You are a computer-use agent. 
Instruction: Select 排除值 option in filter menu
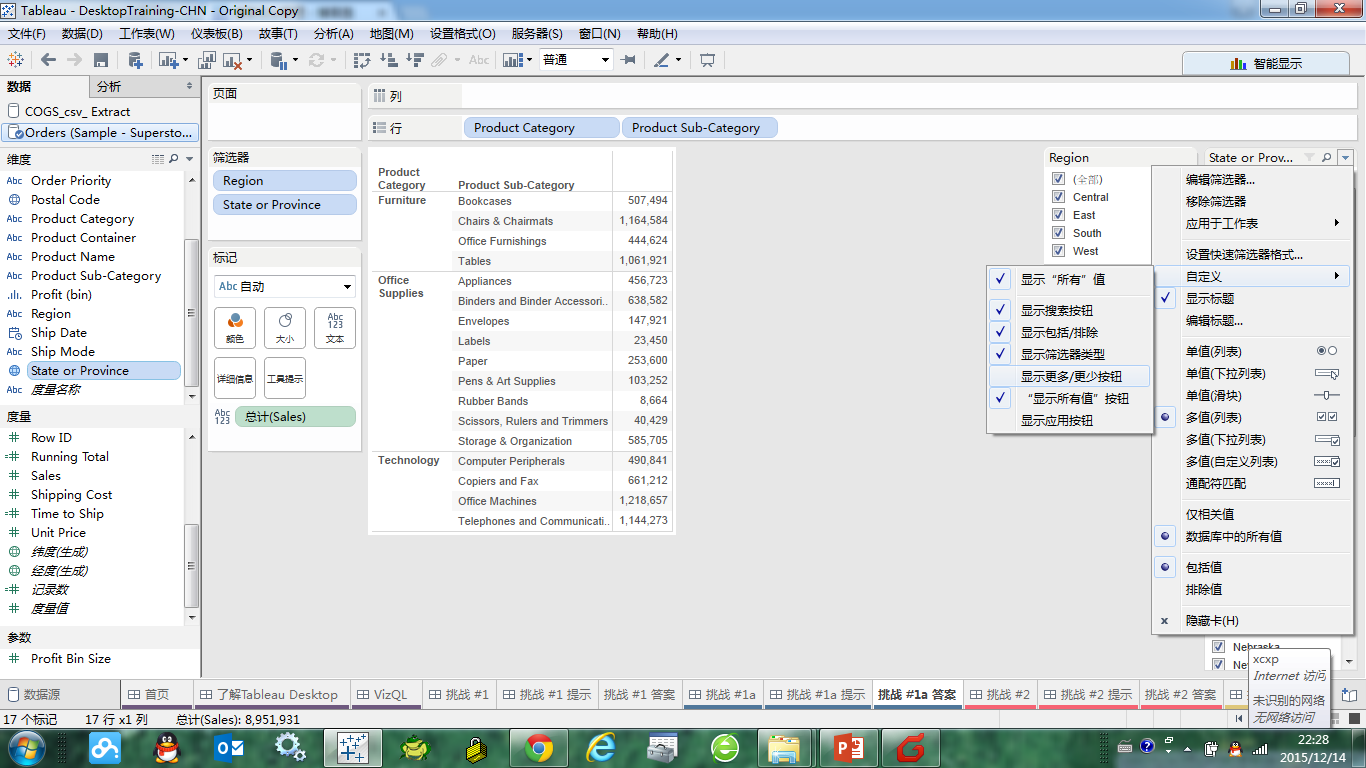1252,589
